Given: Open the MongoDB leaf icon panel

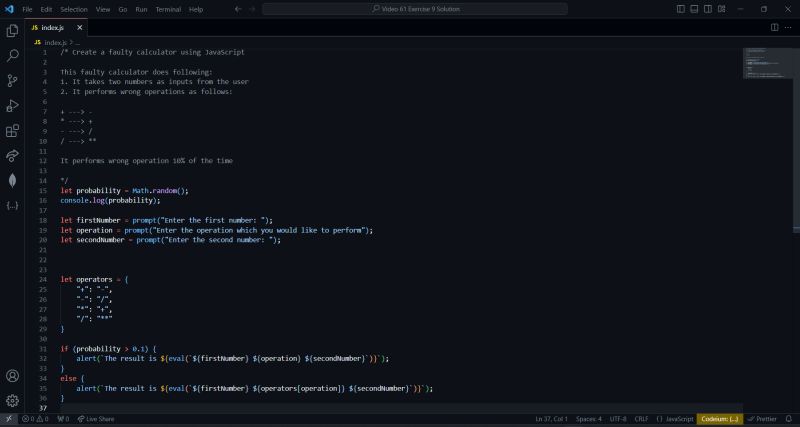Looking at the screenshot, I should [x=12, y=180].
